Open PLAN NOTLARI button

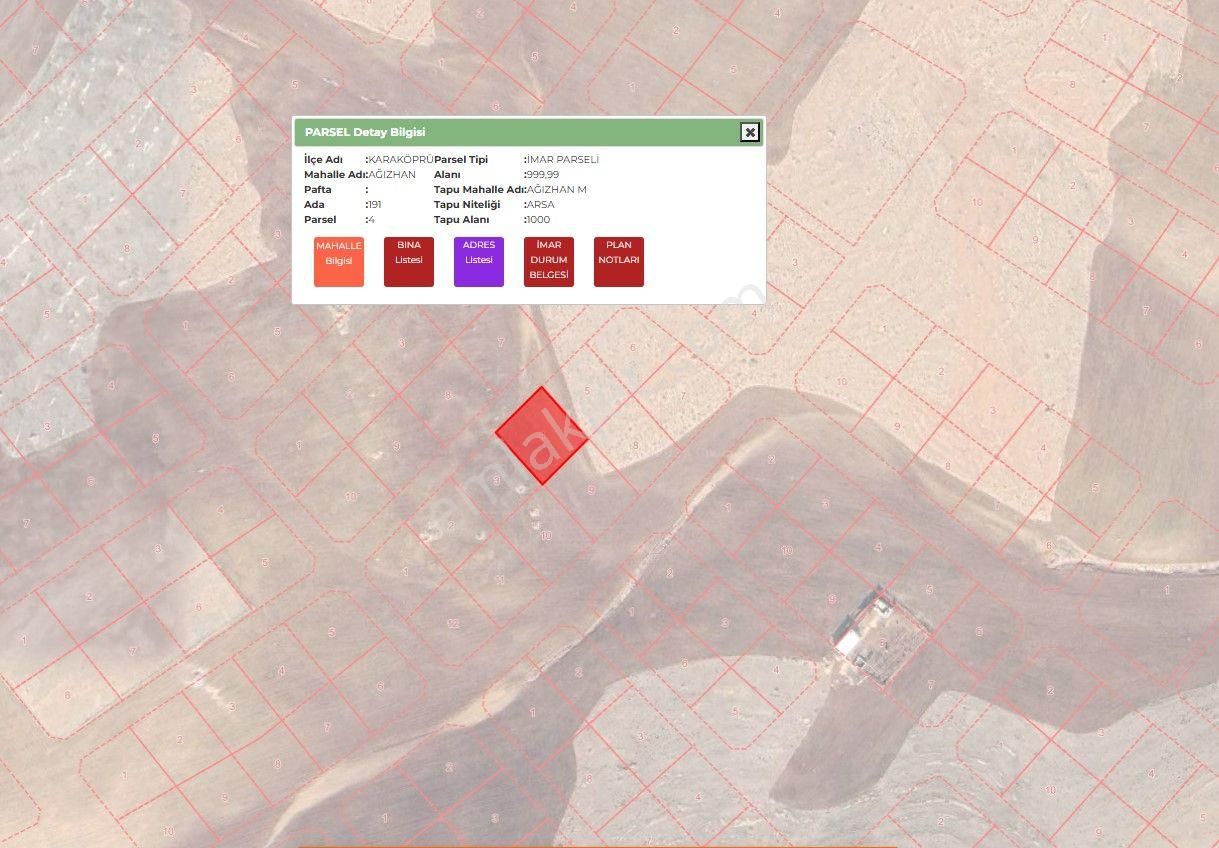click(619, 262)
